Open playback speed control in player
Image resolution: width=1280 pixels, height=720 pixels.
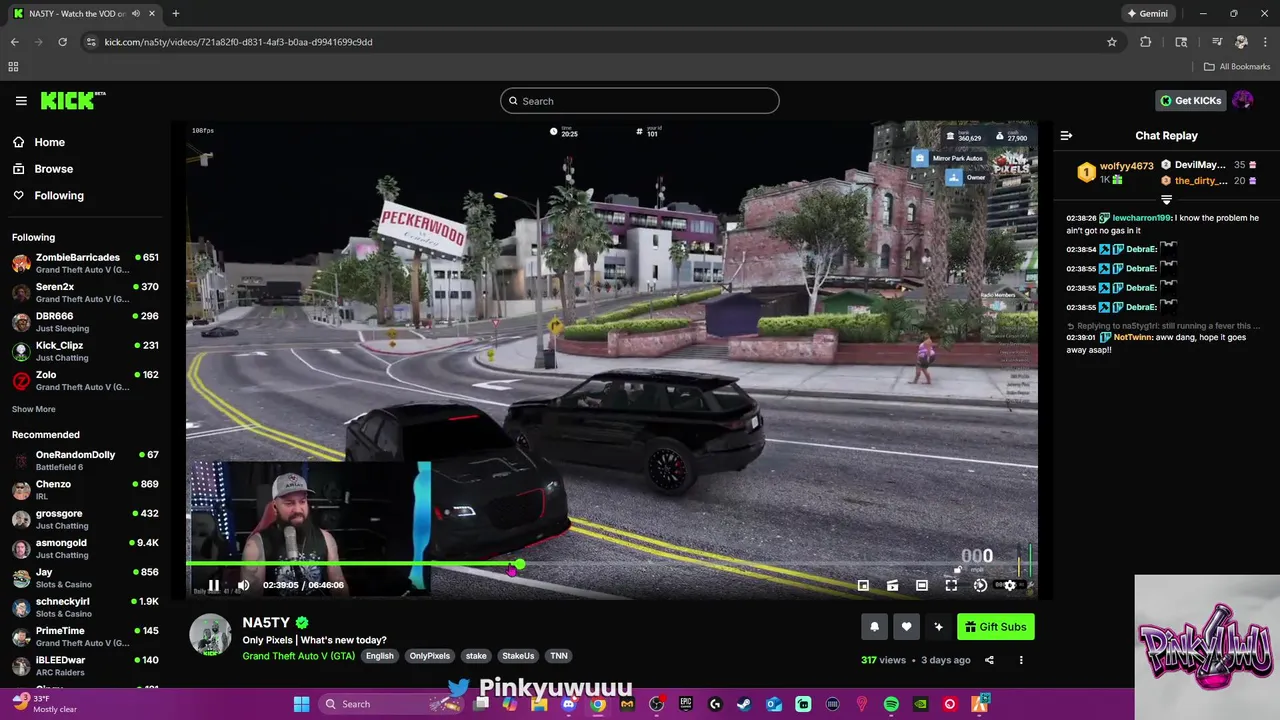980,585
